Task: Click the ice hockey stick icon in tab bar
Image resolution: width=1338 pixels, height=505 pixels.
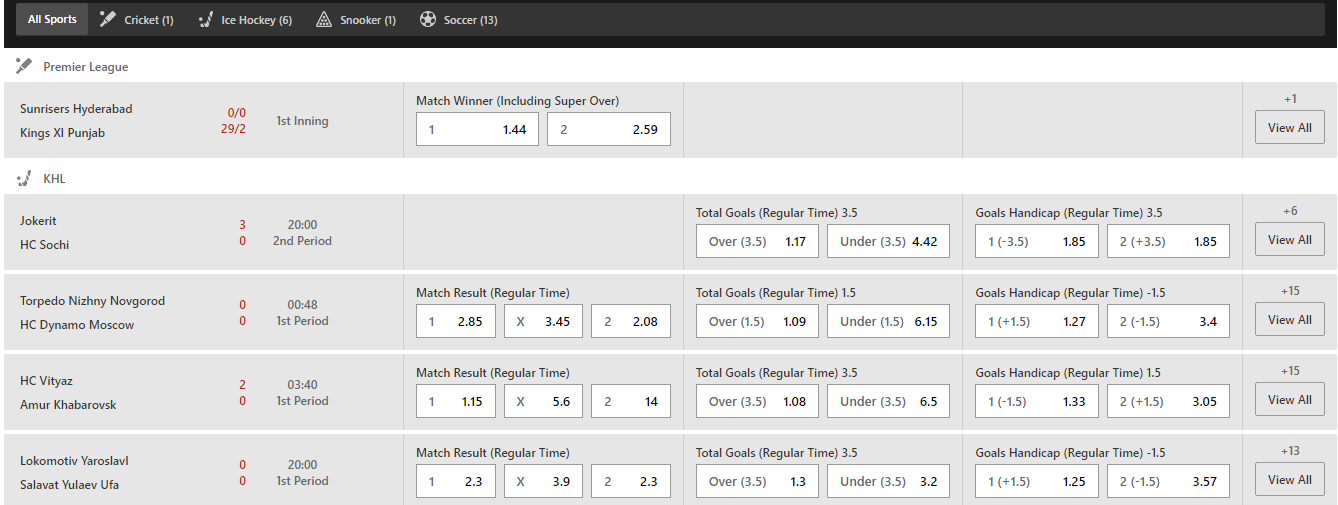Action: (206, 19)
